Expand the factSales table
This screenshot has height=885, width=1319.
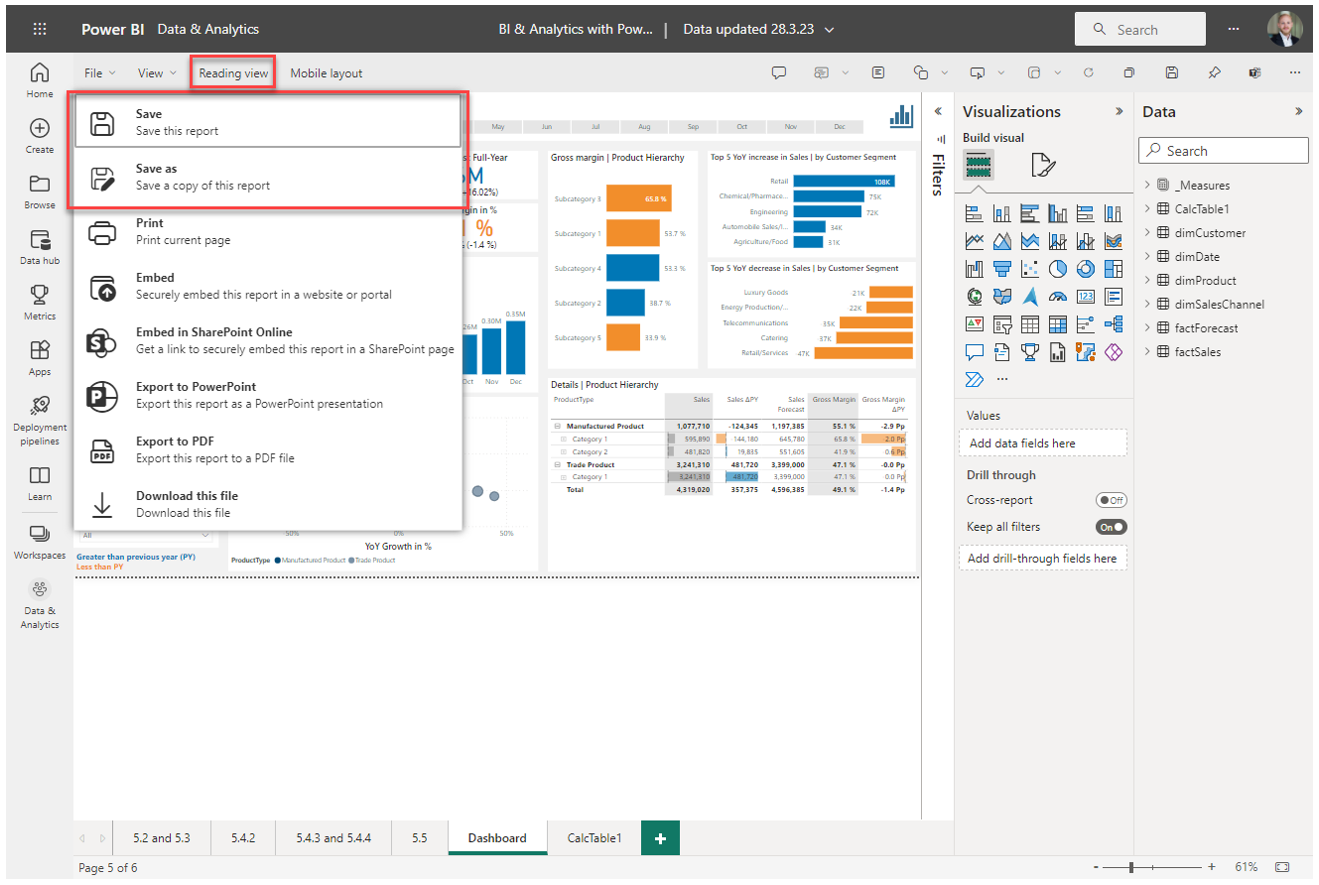(x=1147, y=352)
